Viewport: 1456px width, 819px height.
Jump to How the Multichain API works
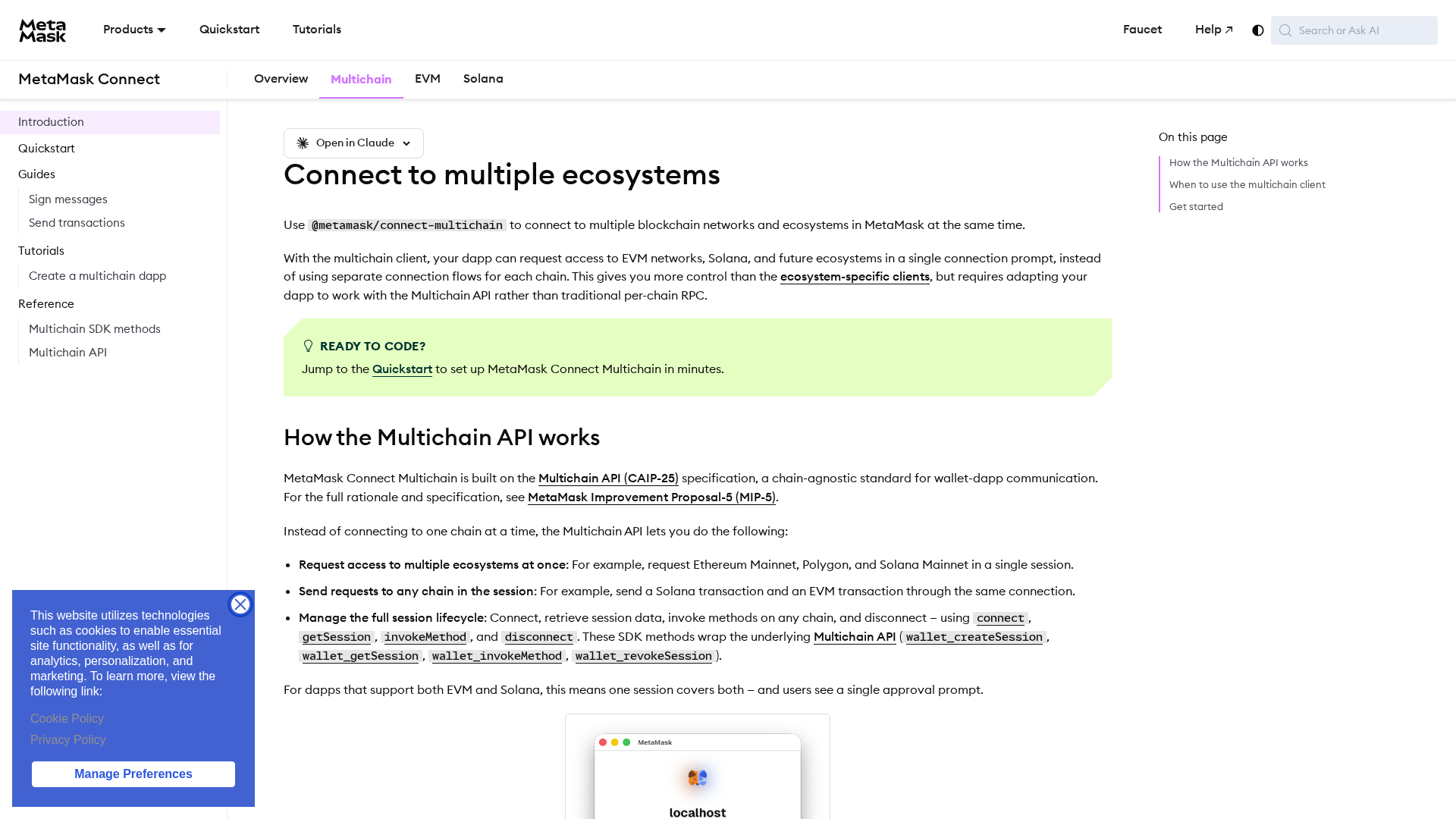1238,163
